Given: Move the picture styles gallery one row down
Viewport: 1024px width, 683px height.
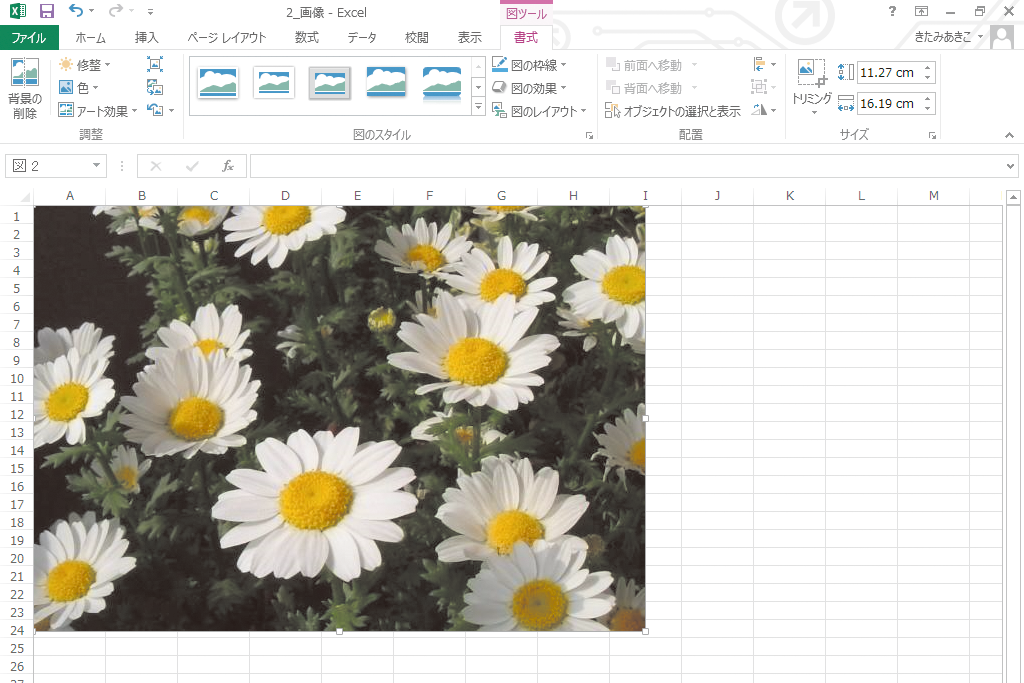Looking at the screenshot, I should point(478,87).
